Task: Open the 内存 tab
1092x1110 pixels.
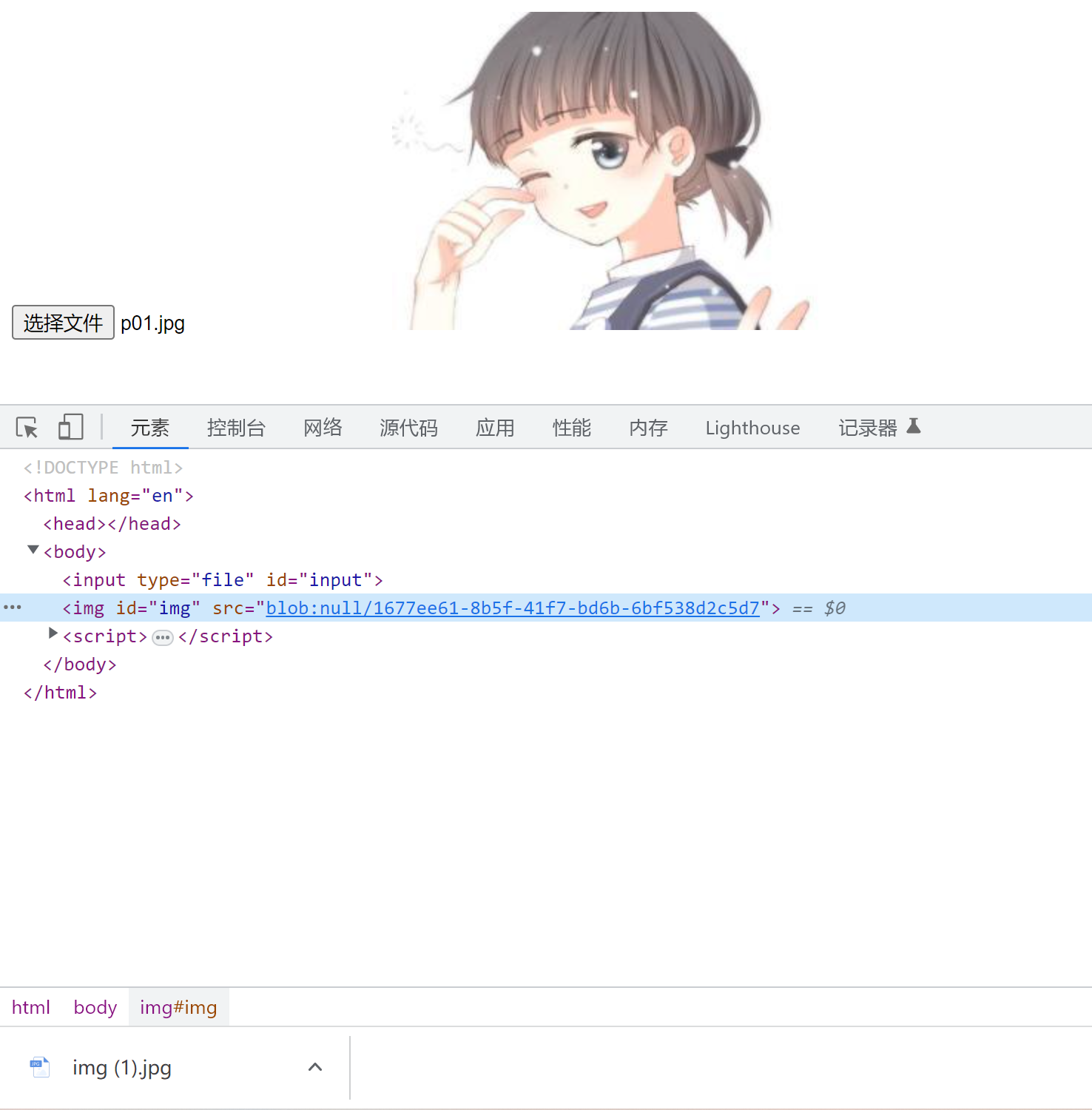Action: 648,428
